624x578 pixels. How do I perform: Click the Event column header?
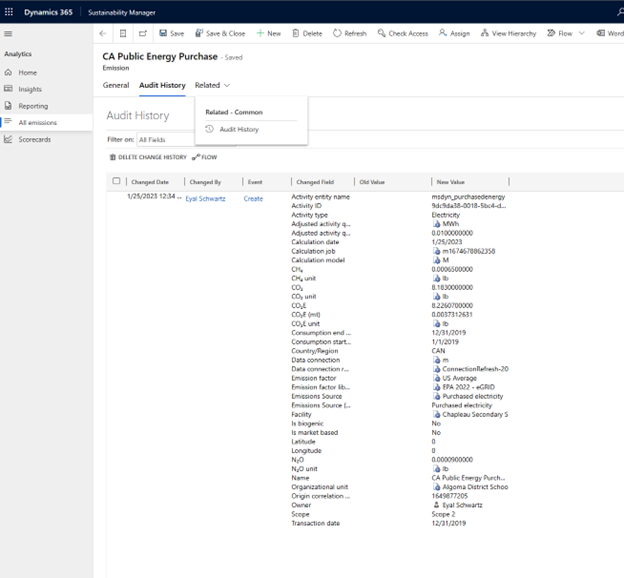tap(255, 182)
